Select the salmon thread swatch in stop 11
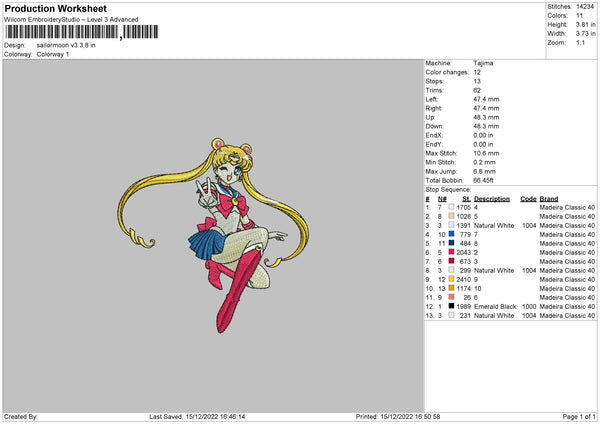600x424 pixels. pos(452,297)
